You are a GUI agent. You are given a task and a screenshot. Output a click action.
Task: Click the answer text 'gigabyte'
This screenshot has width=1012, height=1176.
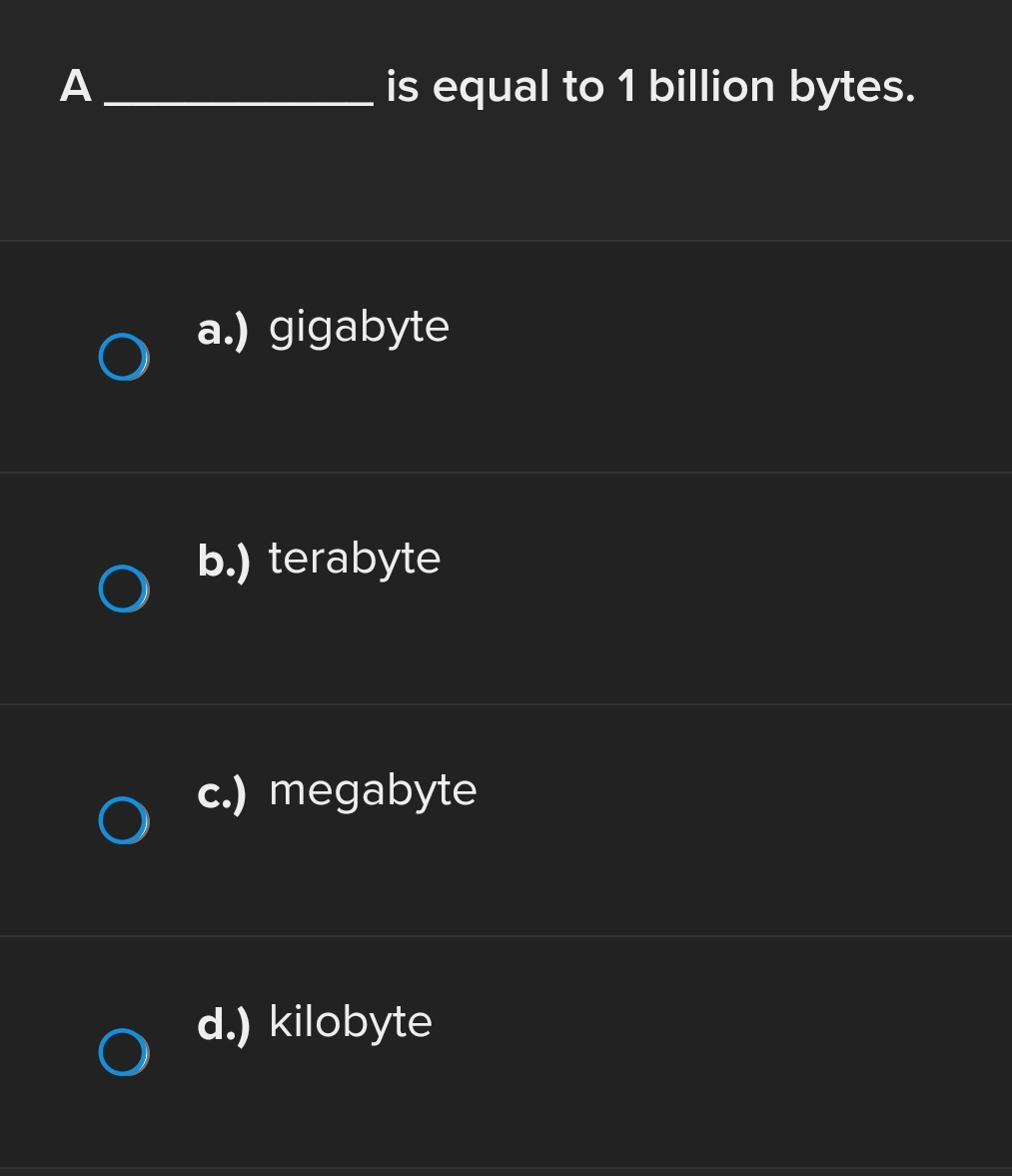coord(359,326)
